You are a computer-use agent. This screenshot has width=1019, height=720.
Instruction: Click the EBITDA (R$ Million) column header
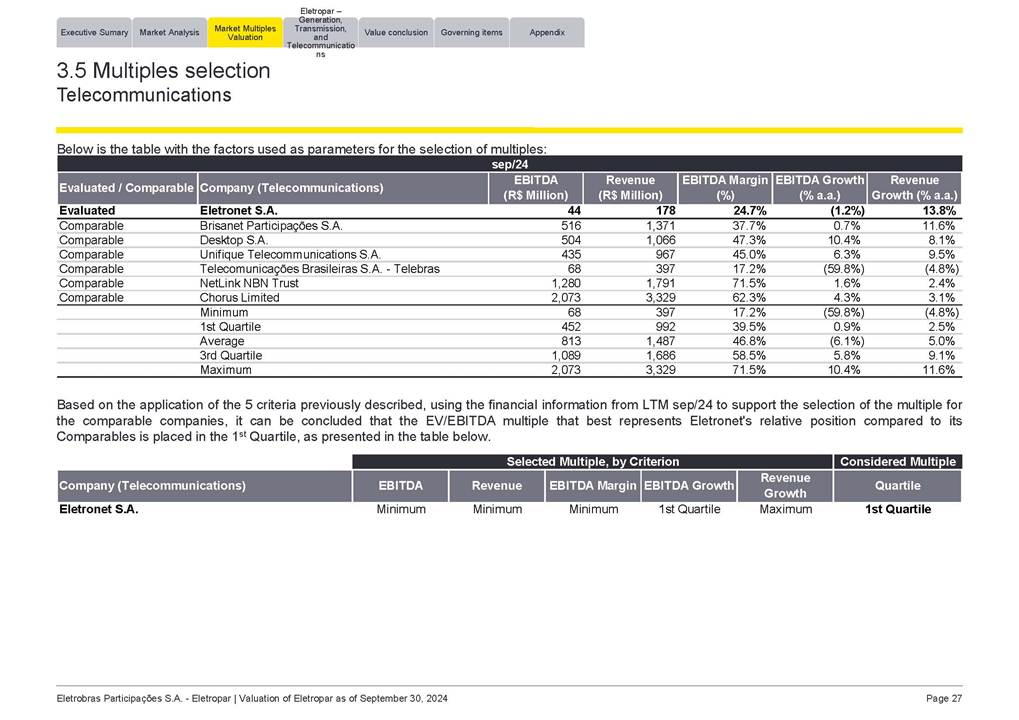534,187
